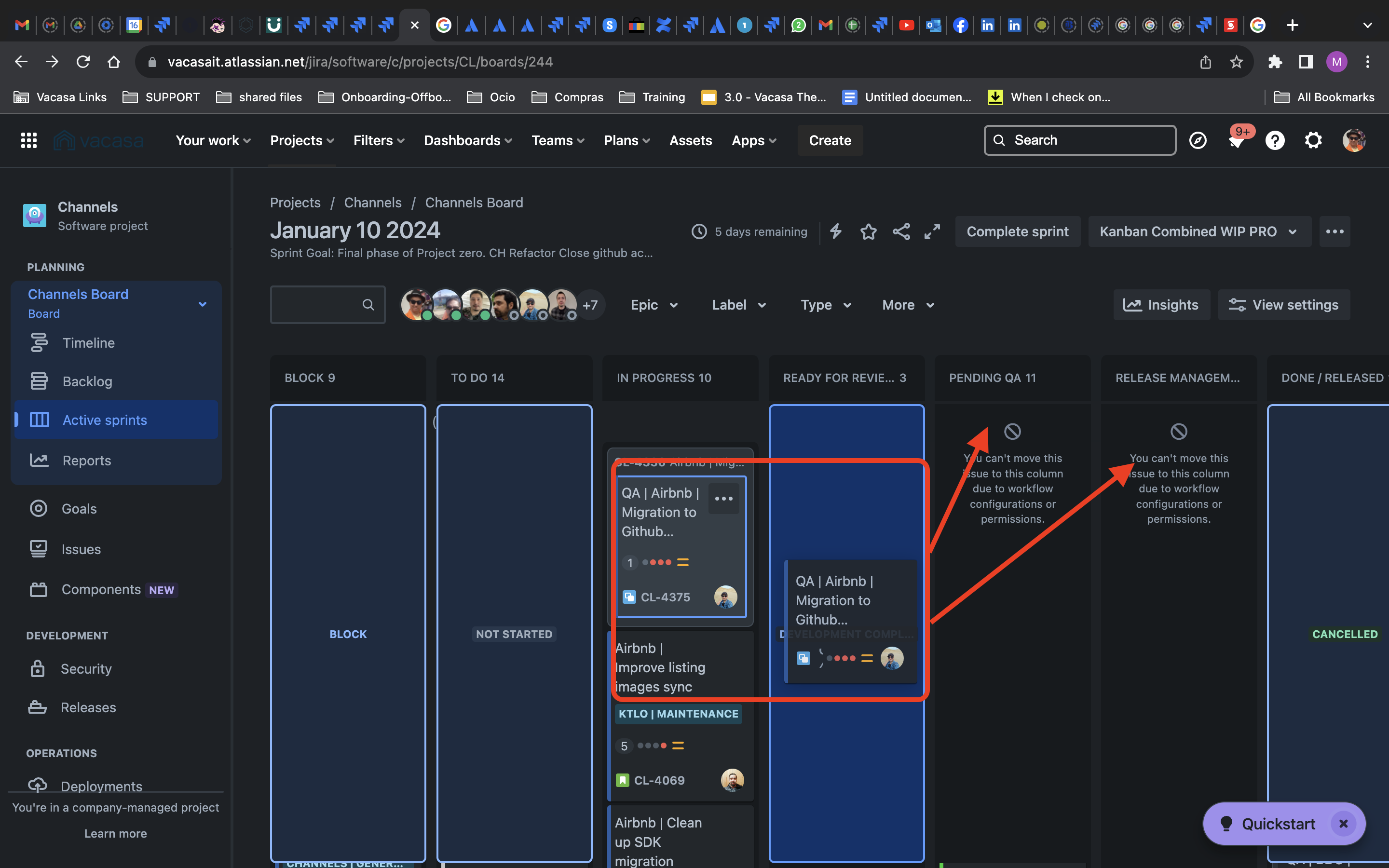Star the Channels Board
The image size is (1389, 868).
tap(869, 231)
